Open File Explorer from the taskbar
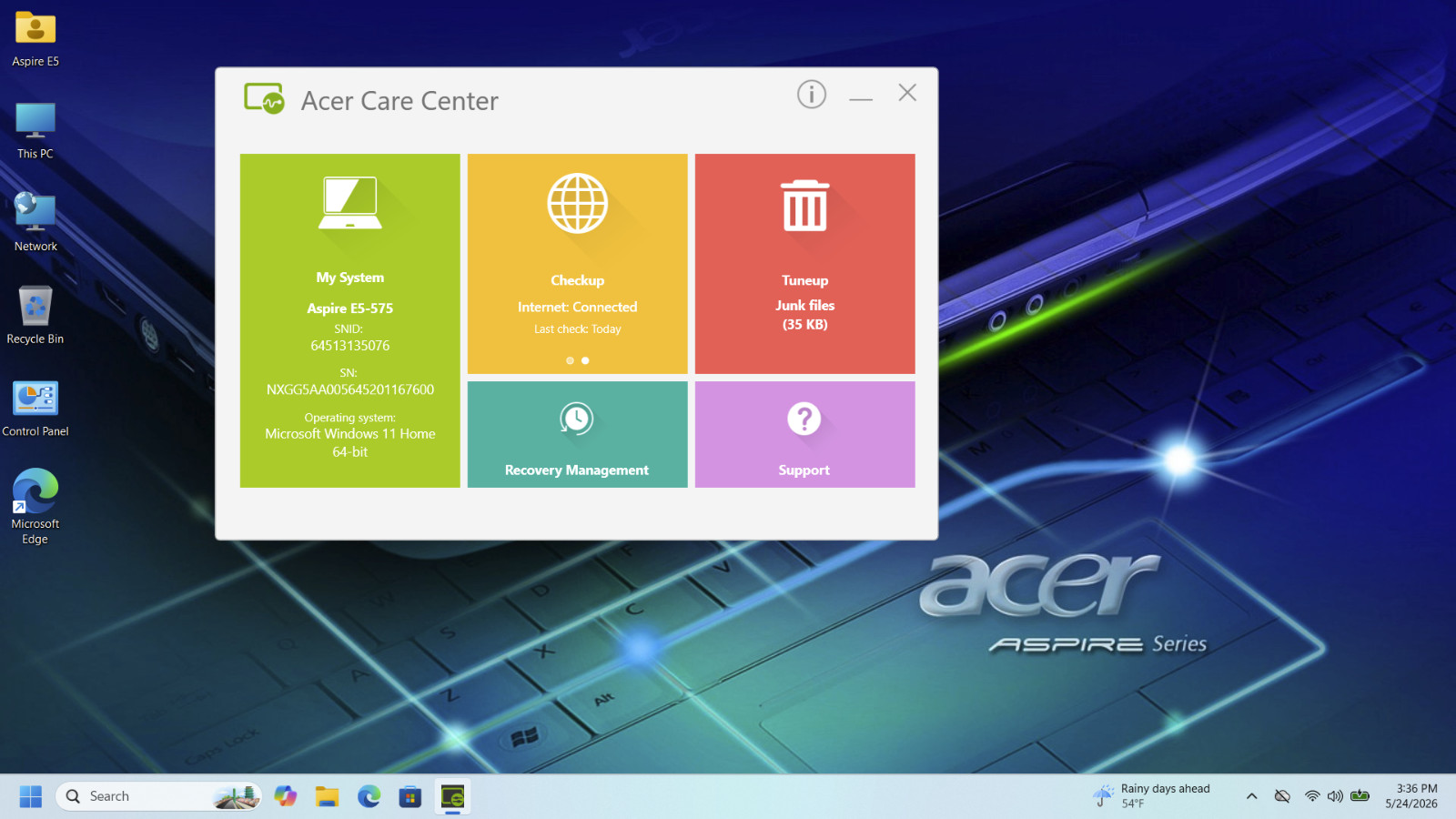Viewport: 1456px width, 819px height. click(x=327, y=796)
